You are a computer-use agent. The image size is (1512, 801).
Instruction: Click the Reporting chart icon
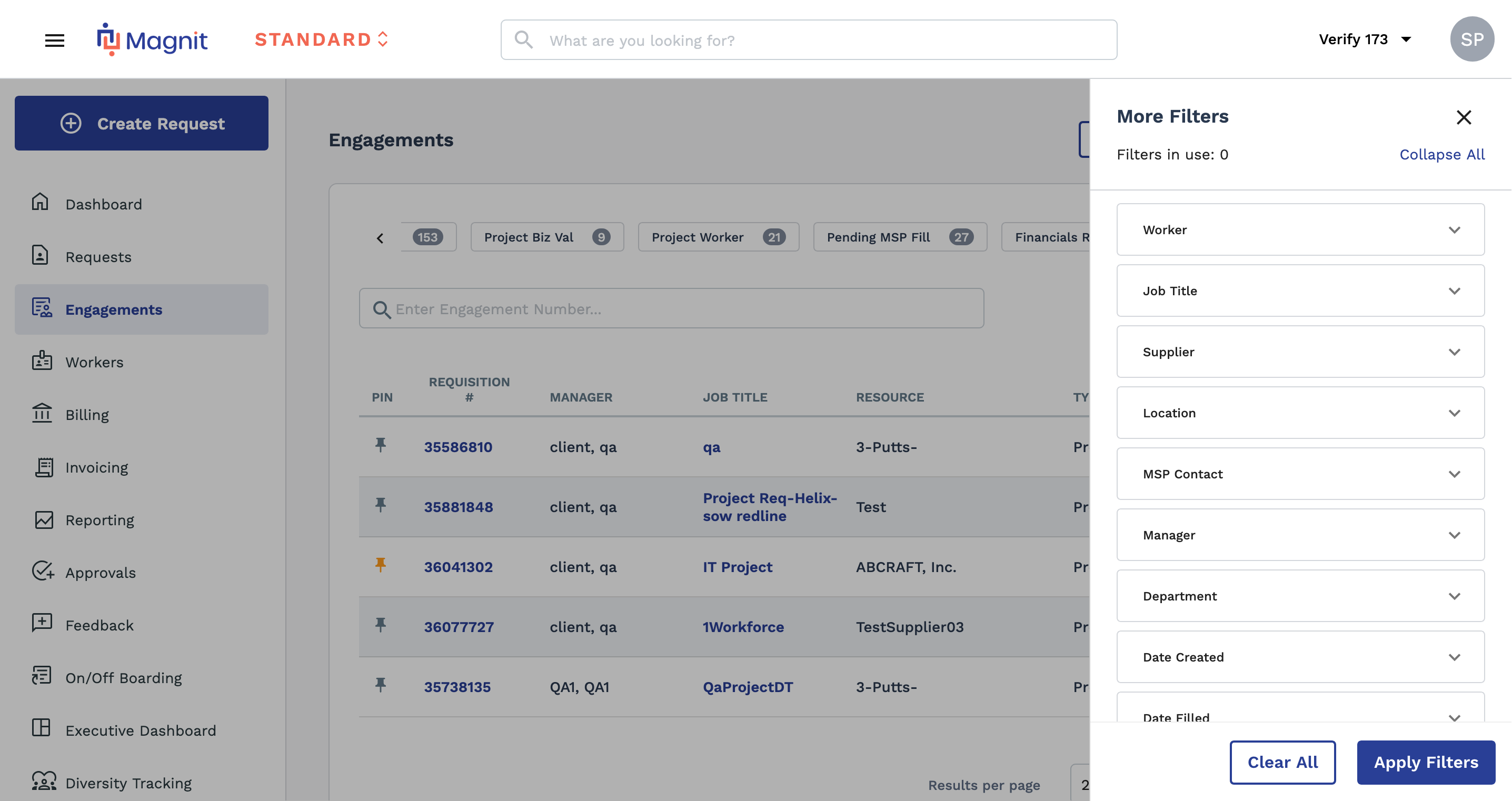tap(44, 520)
